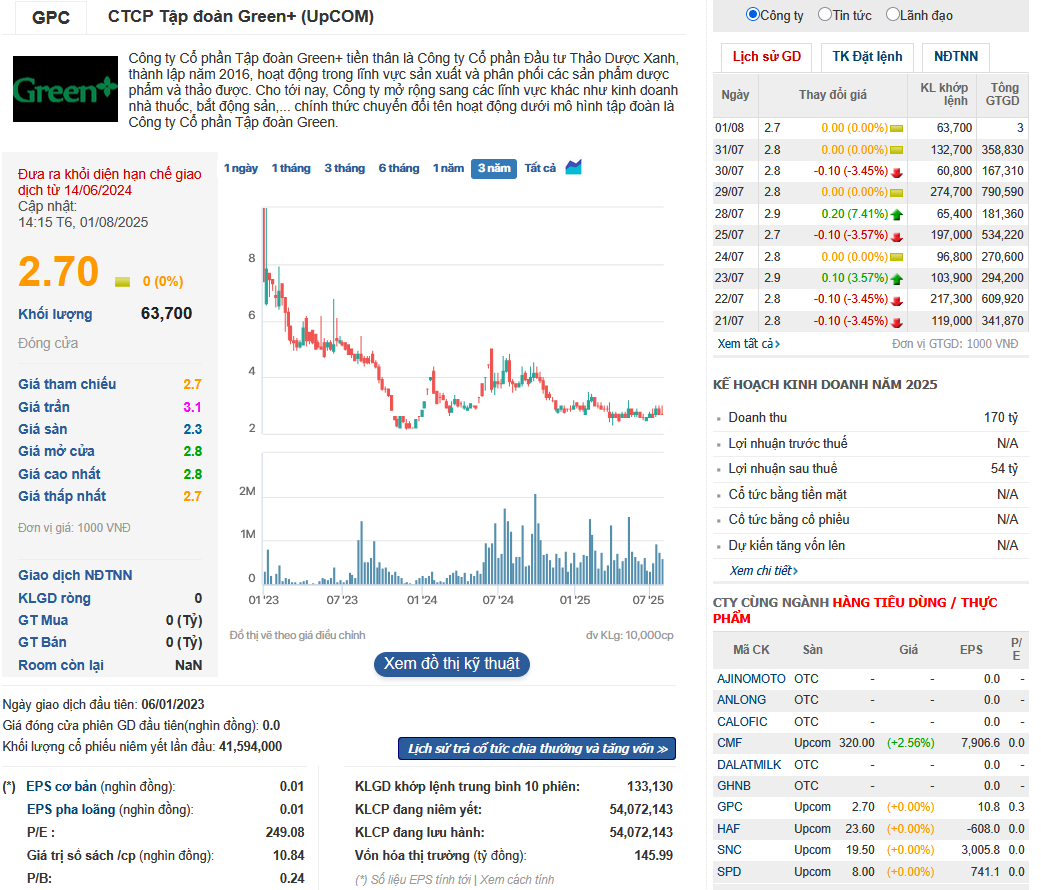Image resolution: width=1041 pixels, height=890 pixels.
Task: Click the Giá sàn value 2.3
Action: click(193, 429)
